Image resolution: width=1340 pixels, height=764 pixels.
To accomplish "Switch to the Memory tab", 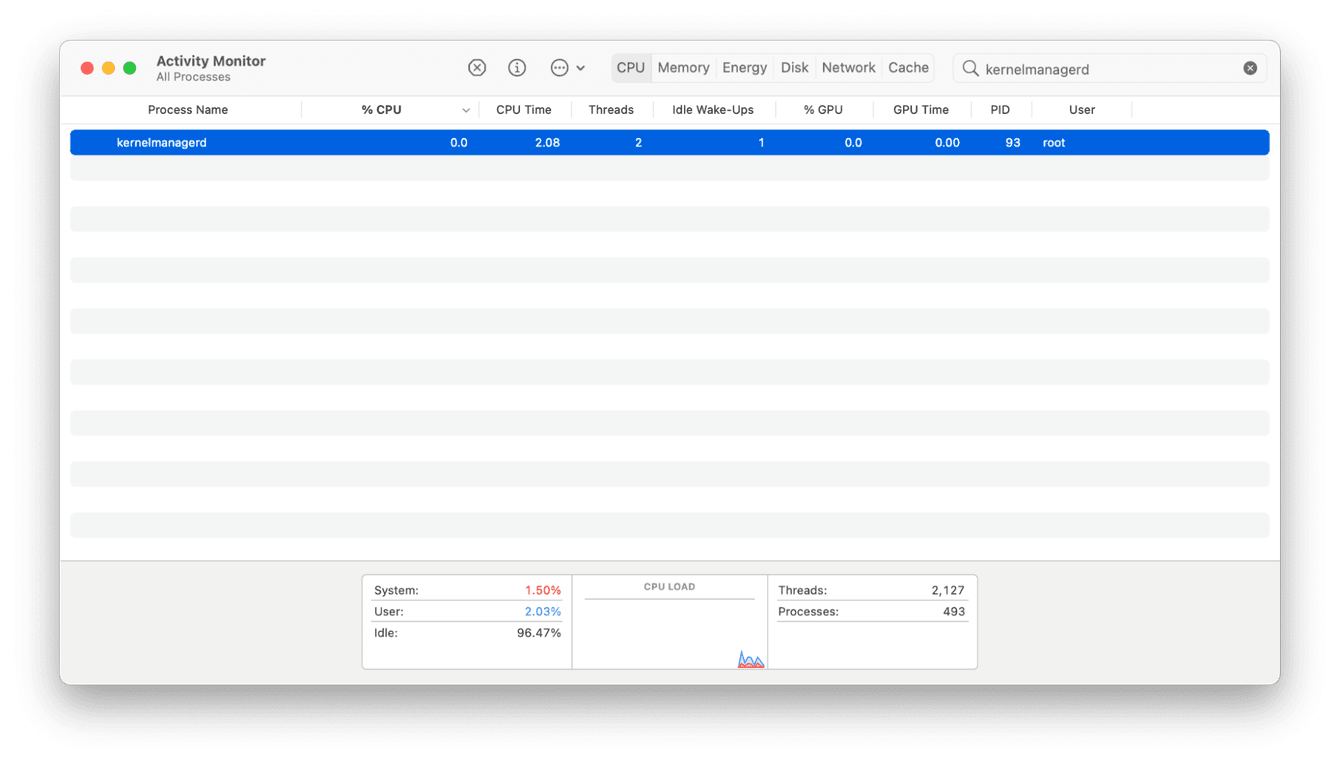I will tap(683, 67).
